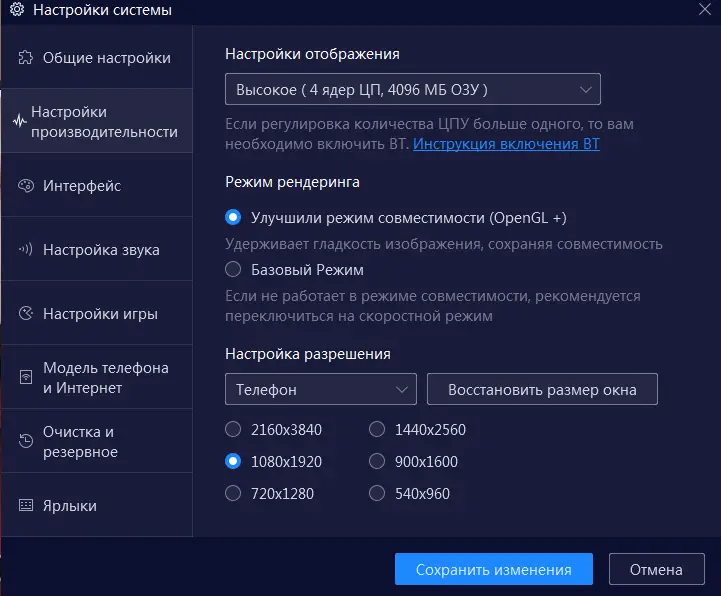Open the Телефон resolution type dropdown
Image resolution: width=721 pixels, height=596 pixels.
click(321, 389)
